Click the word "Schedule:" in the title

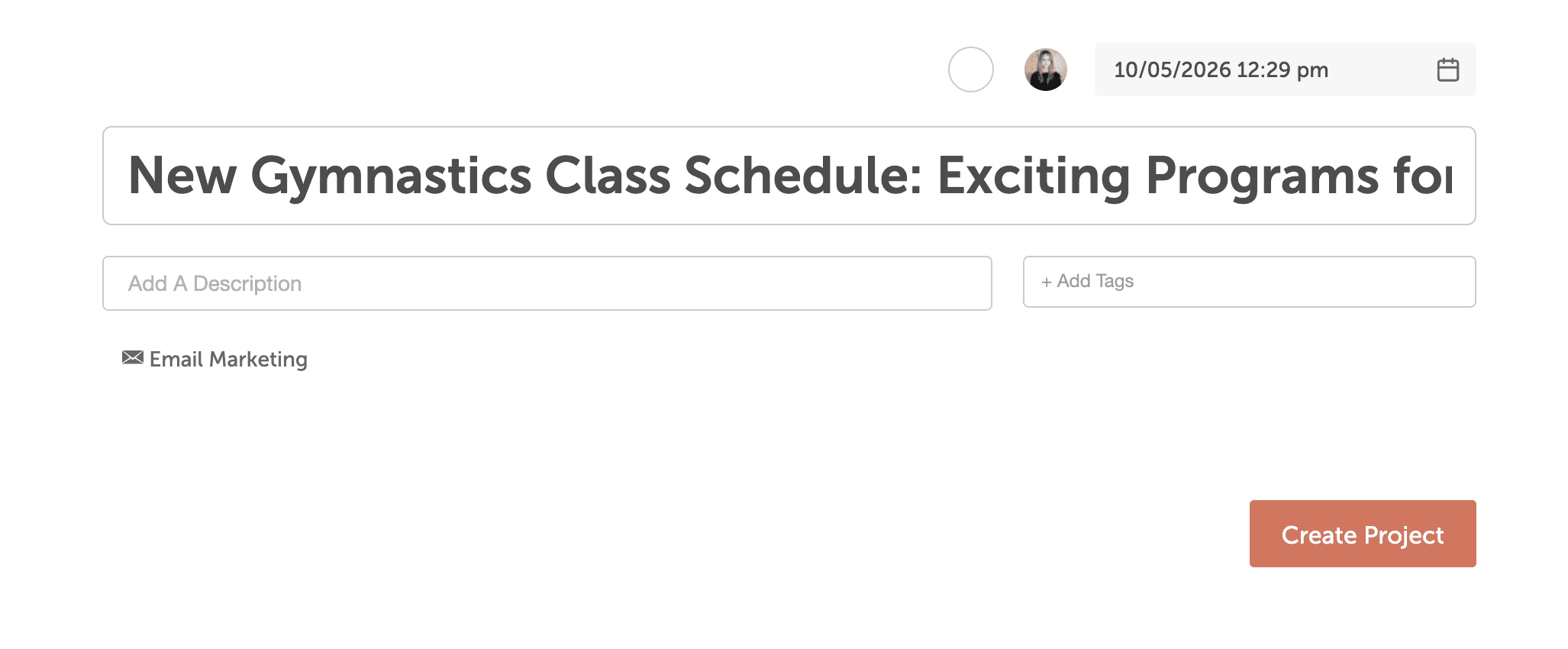click(803, 176)
